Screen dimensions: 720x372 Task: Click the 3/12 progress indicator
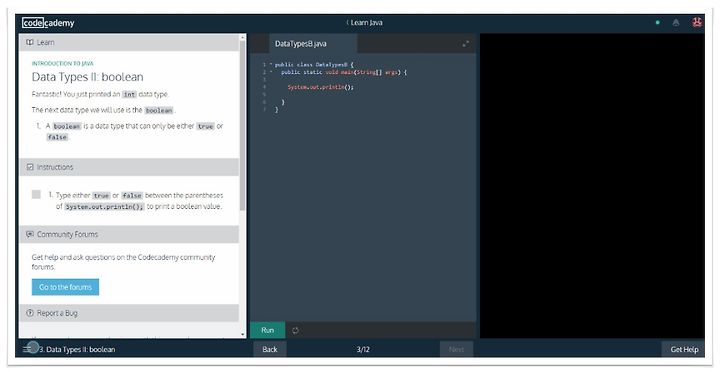(363, 349)
